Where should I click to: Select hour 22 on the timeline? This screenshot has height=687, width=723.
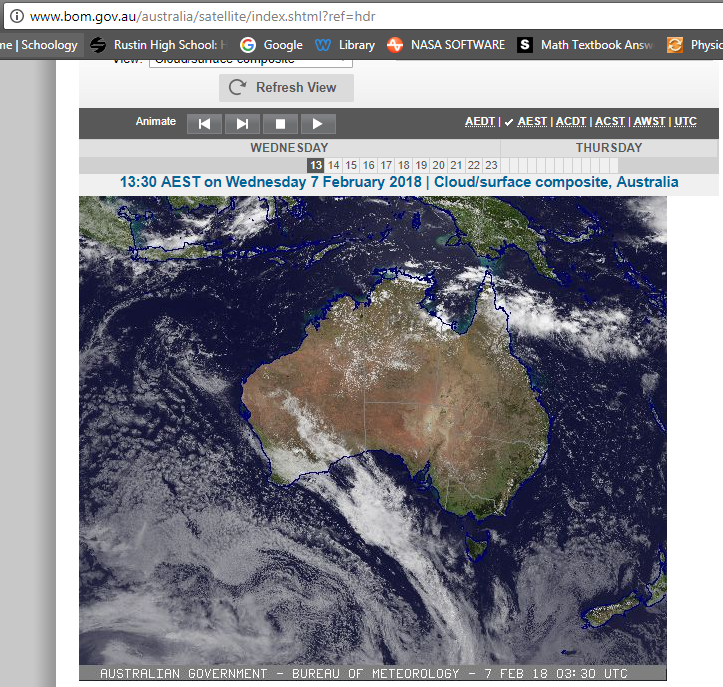474,165
